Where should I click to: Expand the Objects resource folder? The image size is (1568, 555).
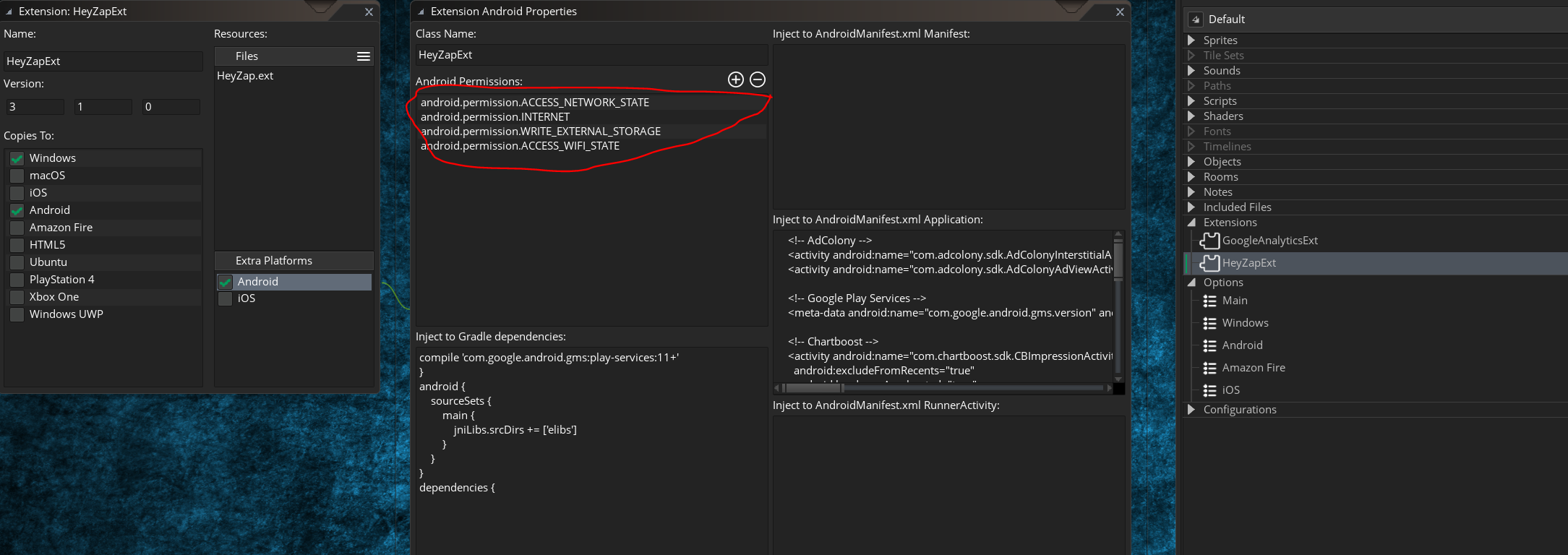[1191, 162]
